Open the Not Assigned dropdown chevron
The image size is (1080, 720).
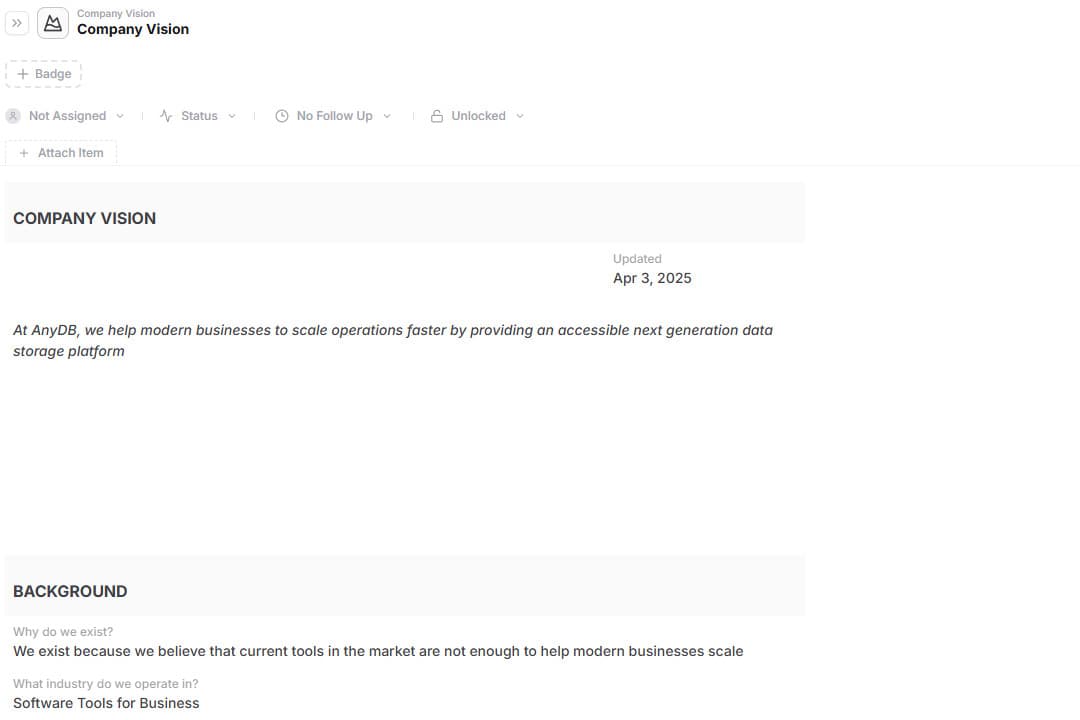point(120,116)
